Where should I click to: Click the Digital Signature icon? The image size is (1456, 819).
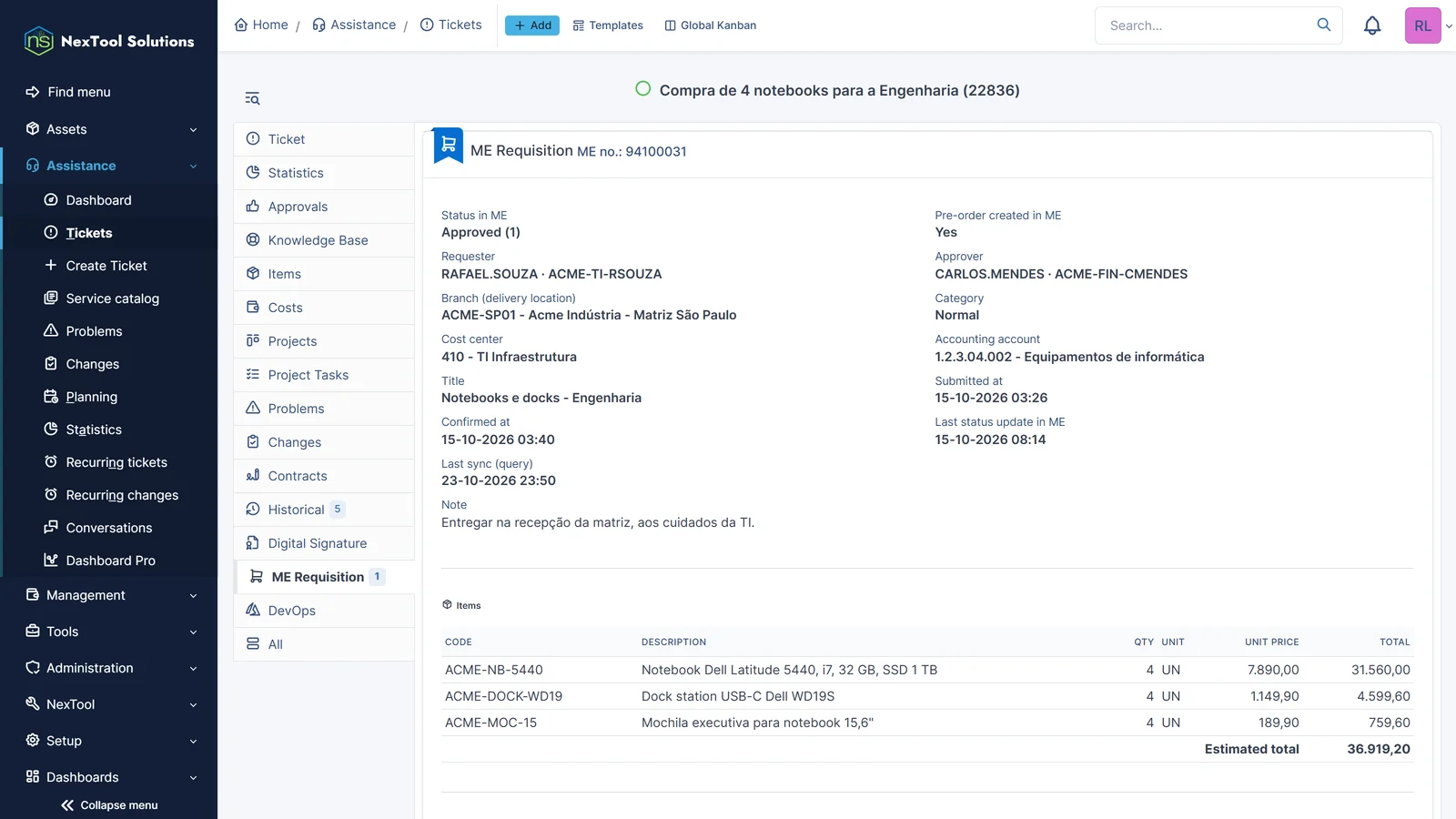(x=253, y=543)
